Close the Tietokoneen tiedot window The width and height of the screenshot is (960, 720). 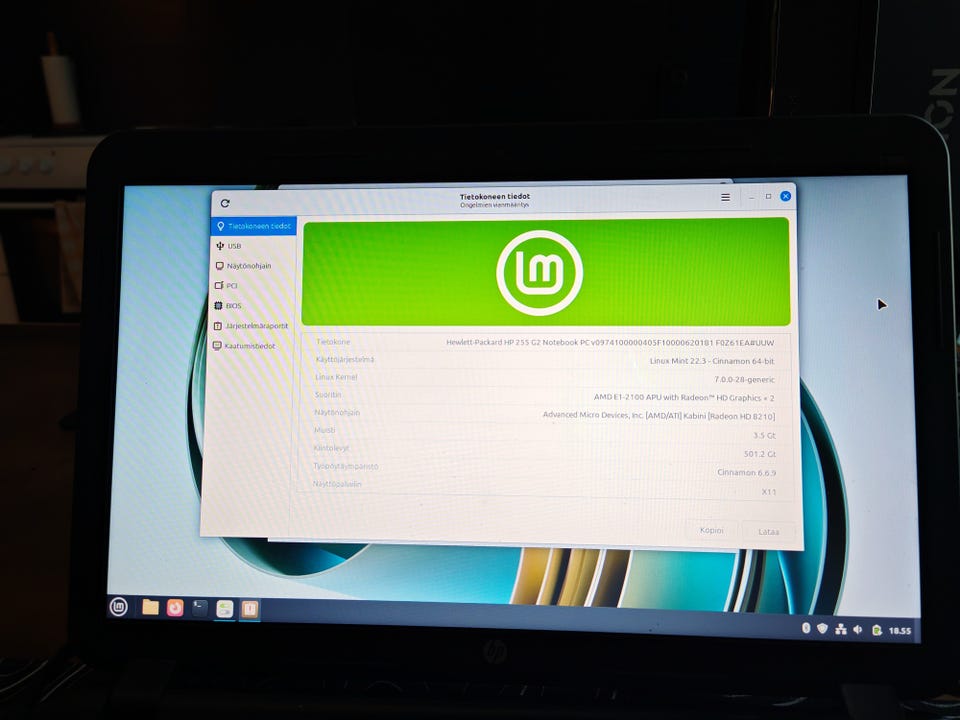point(786,196)
